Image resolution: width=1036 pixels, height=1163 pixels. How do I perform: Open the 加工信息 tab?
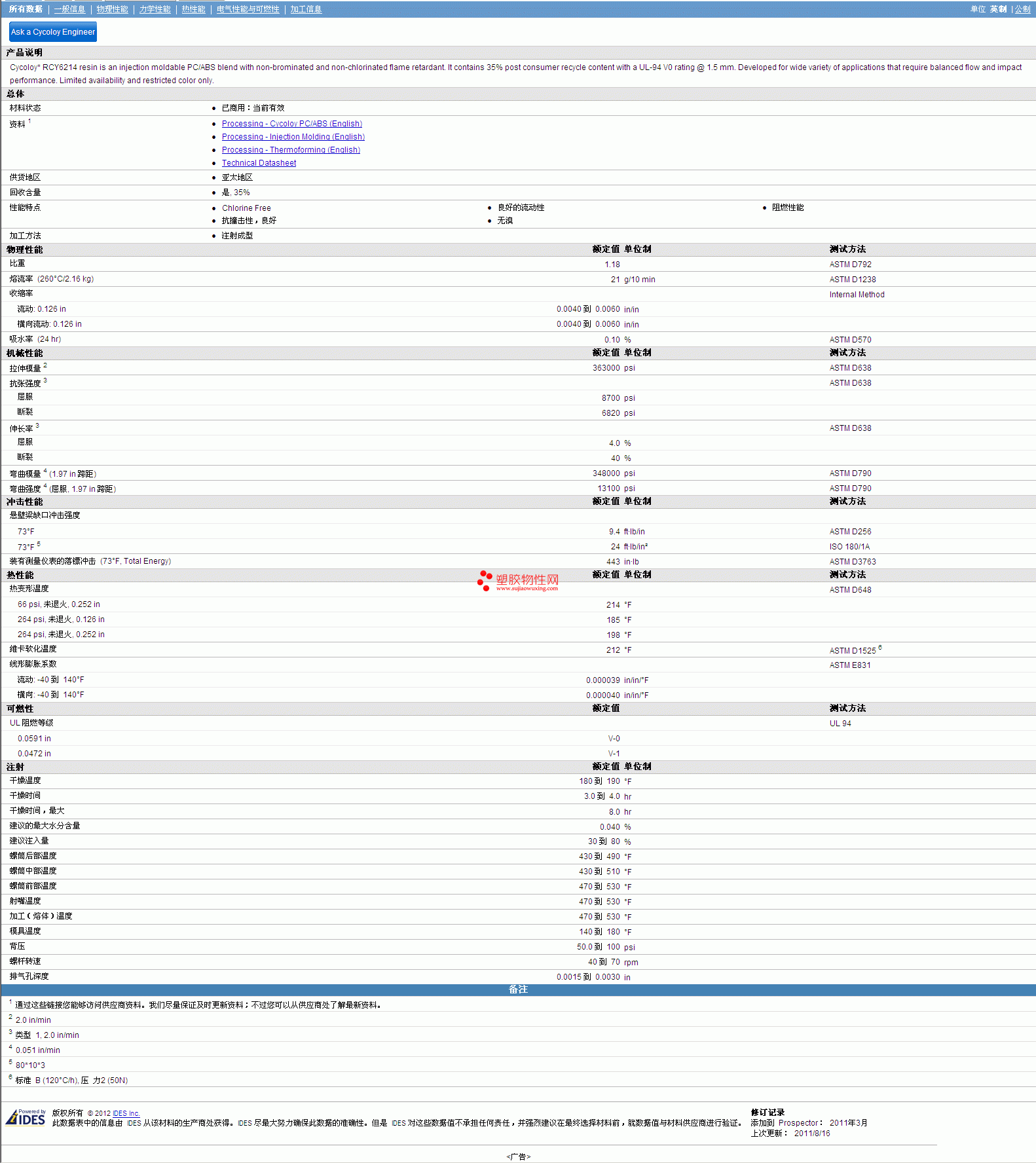pyautogui.click(x=306, y=9)
